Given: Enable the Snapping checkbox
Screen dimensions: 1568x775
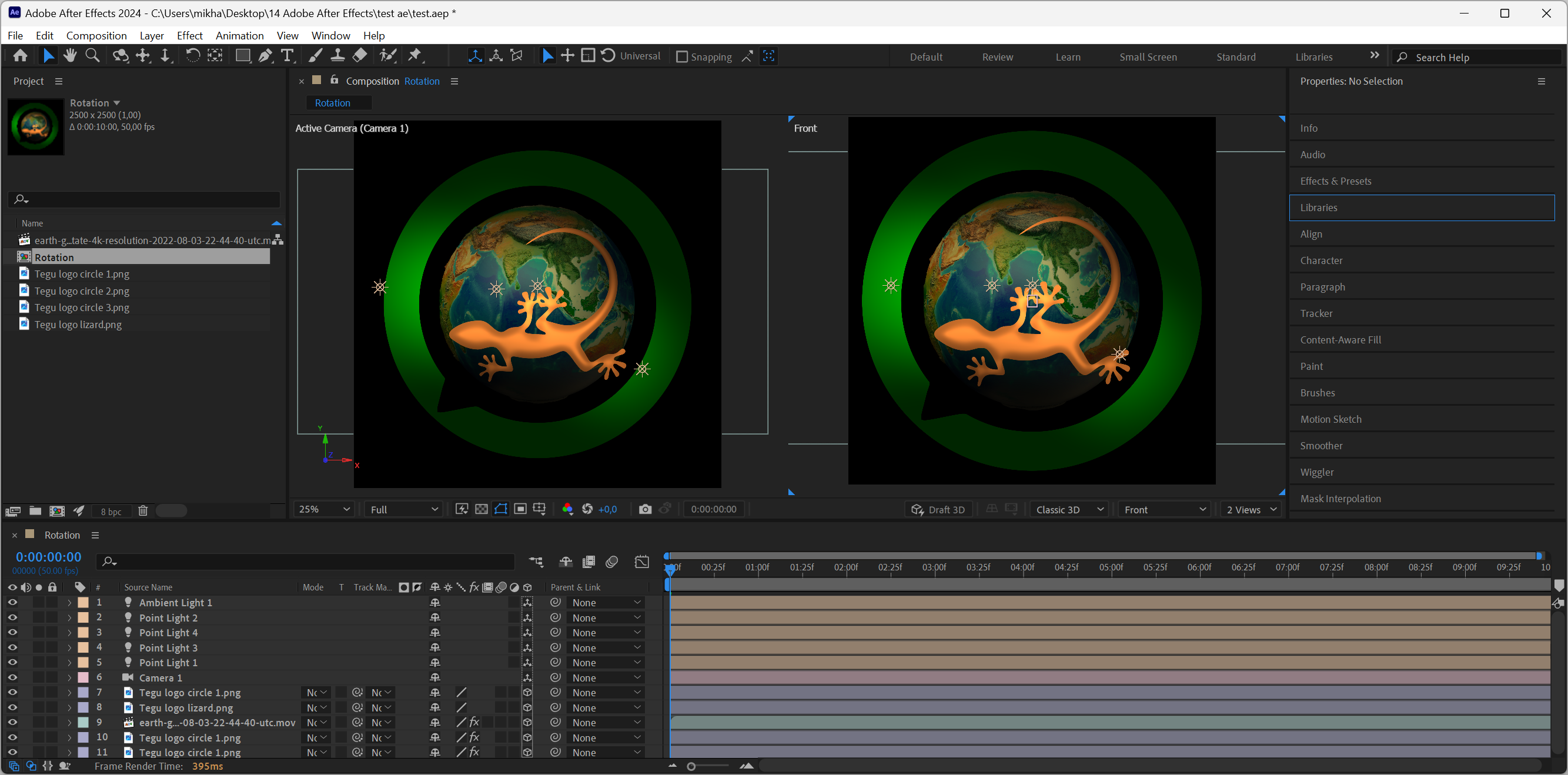Looking at the screenshot, I should [x=682, y=56].
